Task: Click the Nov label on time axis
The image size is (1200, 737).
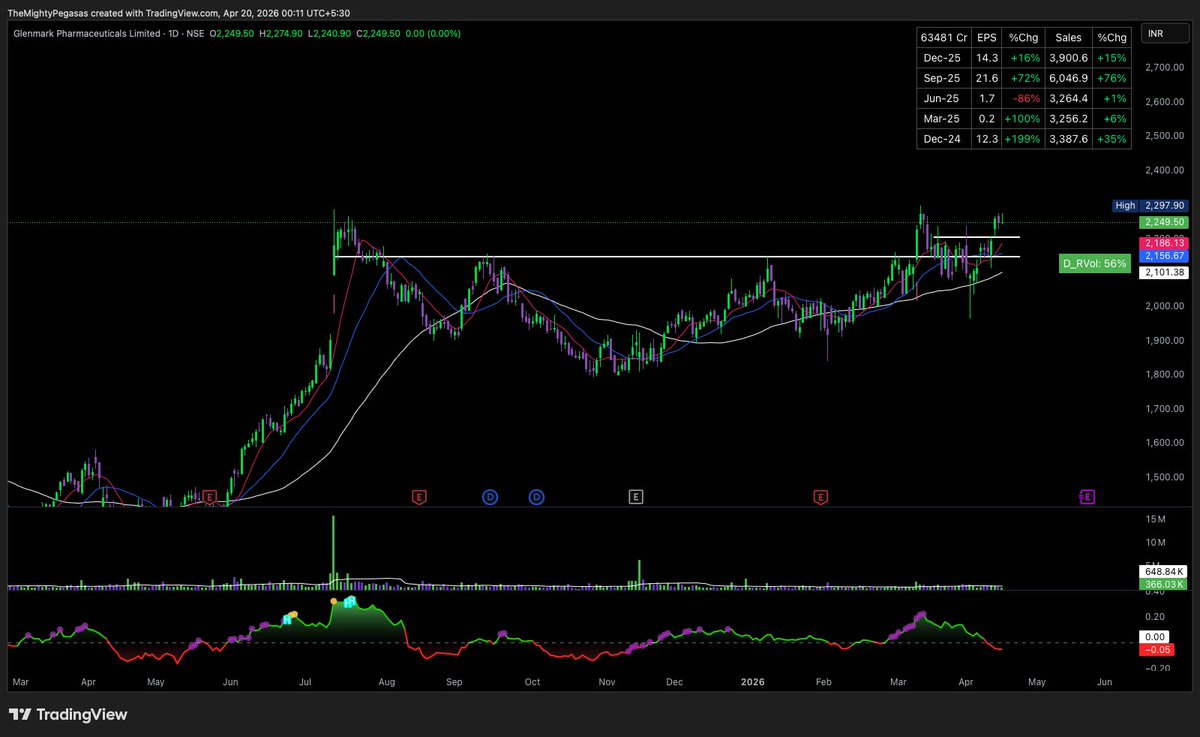Action: pos(607,682)
